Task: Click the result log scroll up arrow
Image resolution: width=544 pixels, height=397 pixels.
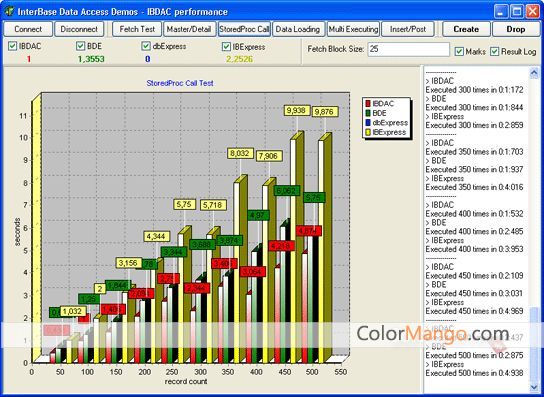Action: point(534,73)
